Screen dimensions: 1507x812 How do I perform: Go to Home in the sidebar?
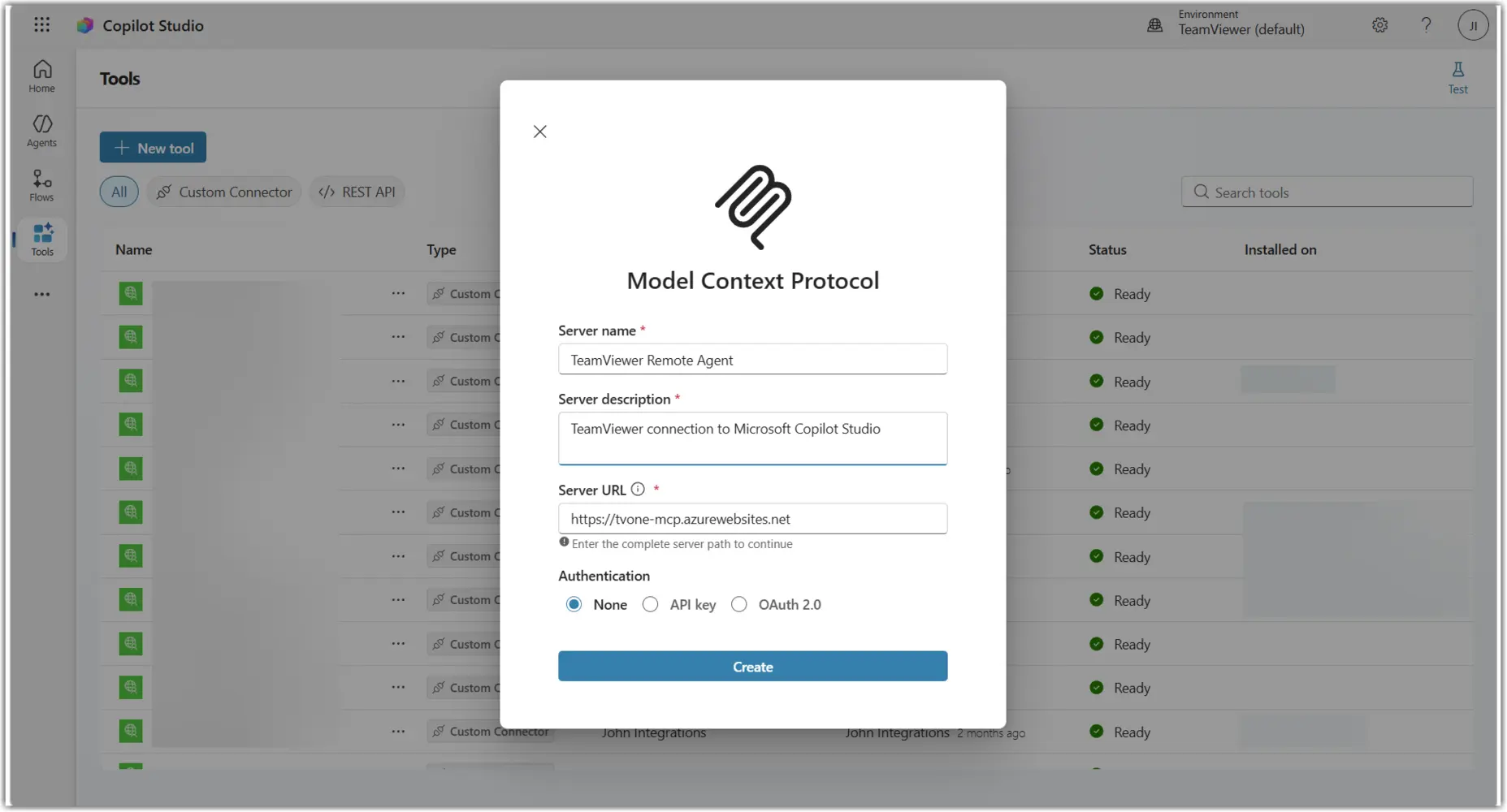[x=42, y=76]
